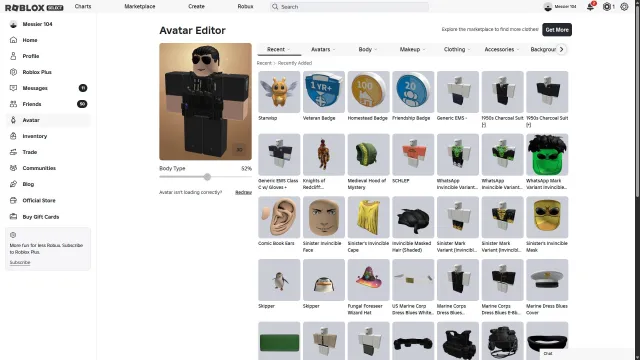The height and width of the screenshot is (360, 640).
Task: Click the Get More button
Action: [557, 30]
